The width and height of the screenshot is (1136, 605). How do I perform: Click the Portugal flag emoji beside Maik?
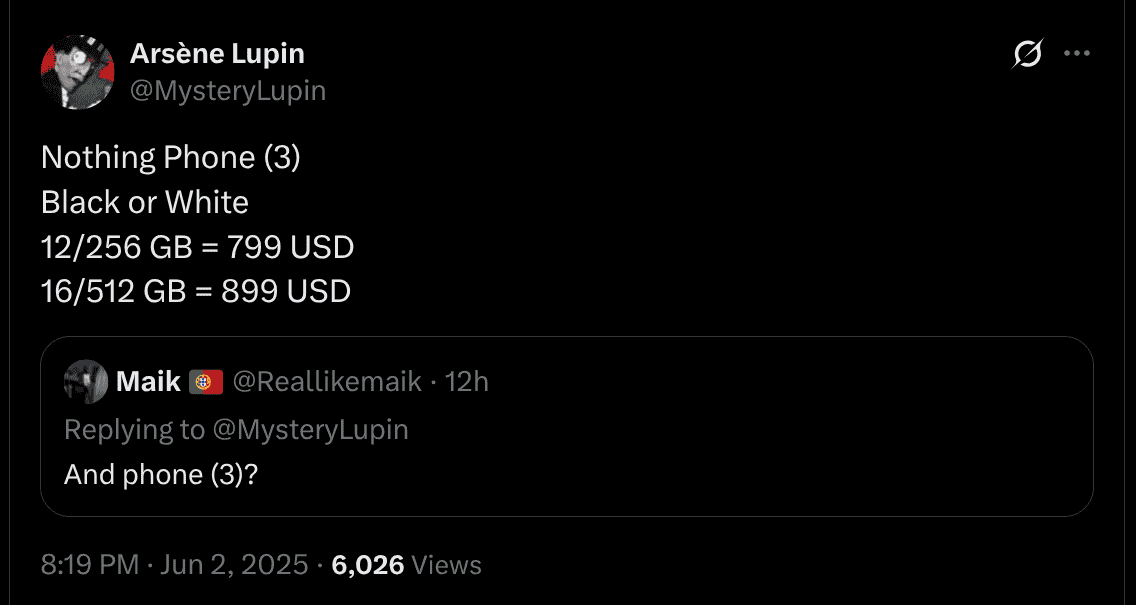[206, 382]
